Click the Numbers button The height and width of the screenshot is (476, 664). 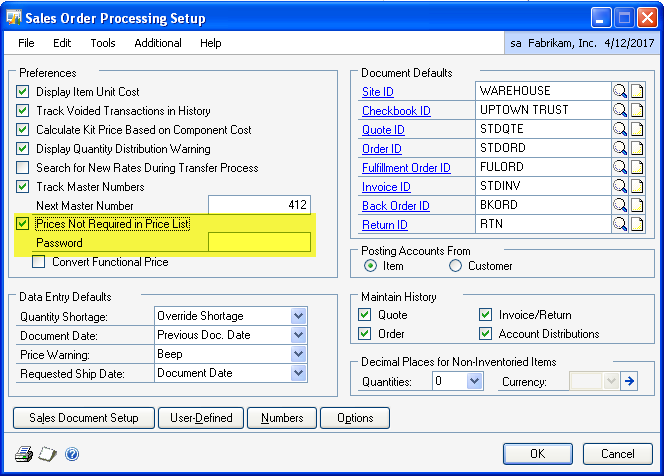282,418
